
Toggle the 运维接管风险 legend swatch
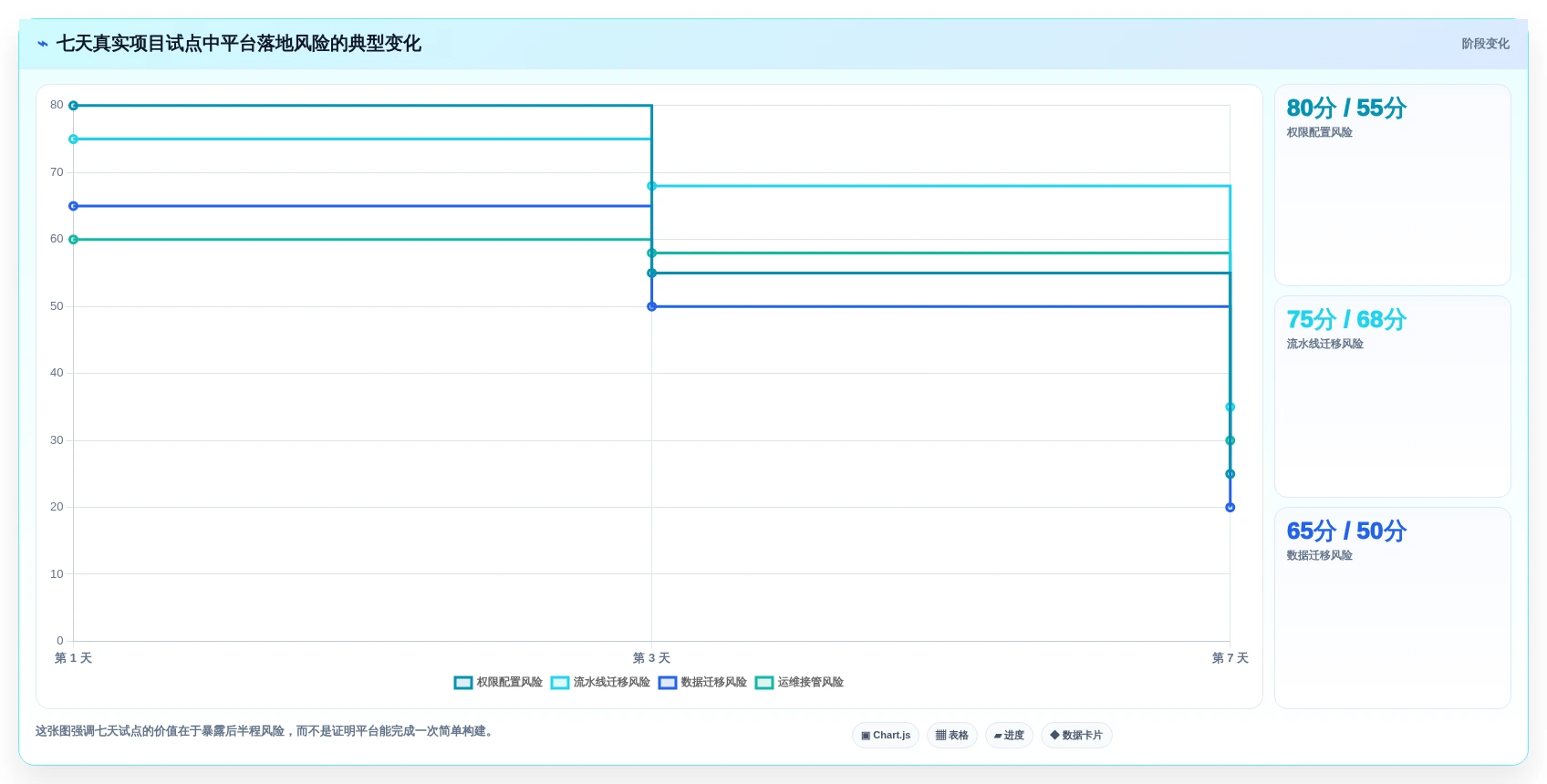(764, 683)
